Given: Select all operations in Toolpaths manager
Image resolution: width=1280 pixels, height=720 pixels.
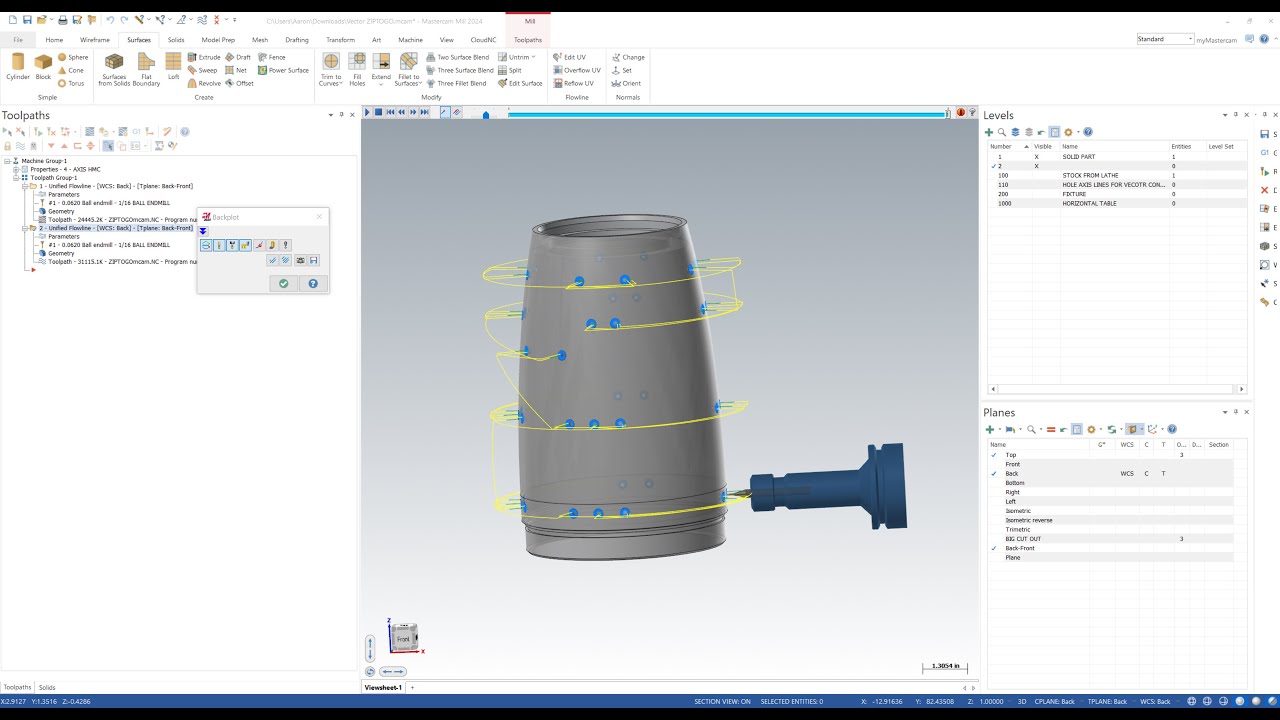Looking at the screenshot, I should 8,131.
